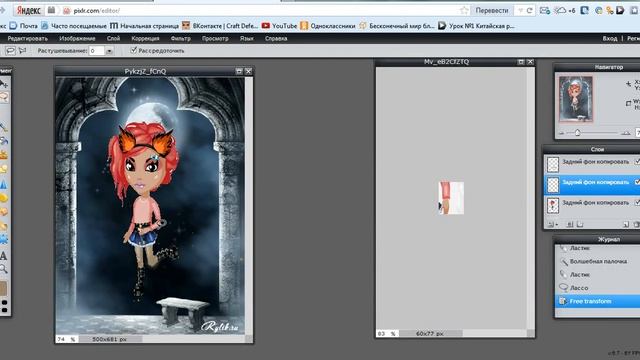640x360 pixels.
Task: Open the Просмотр menu
Action: [215, 39]
